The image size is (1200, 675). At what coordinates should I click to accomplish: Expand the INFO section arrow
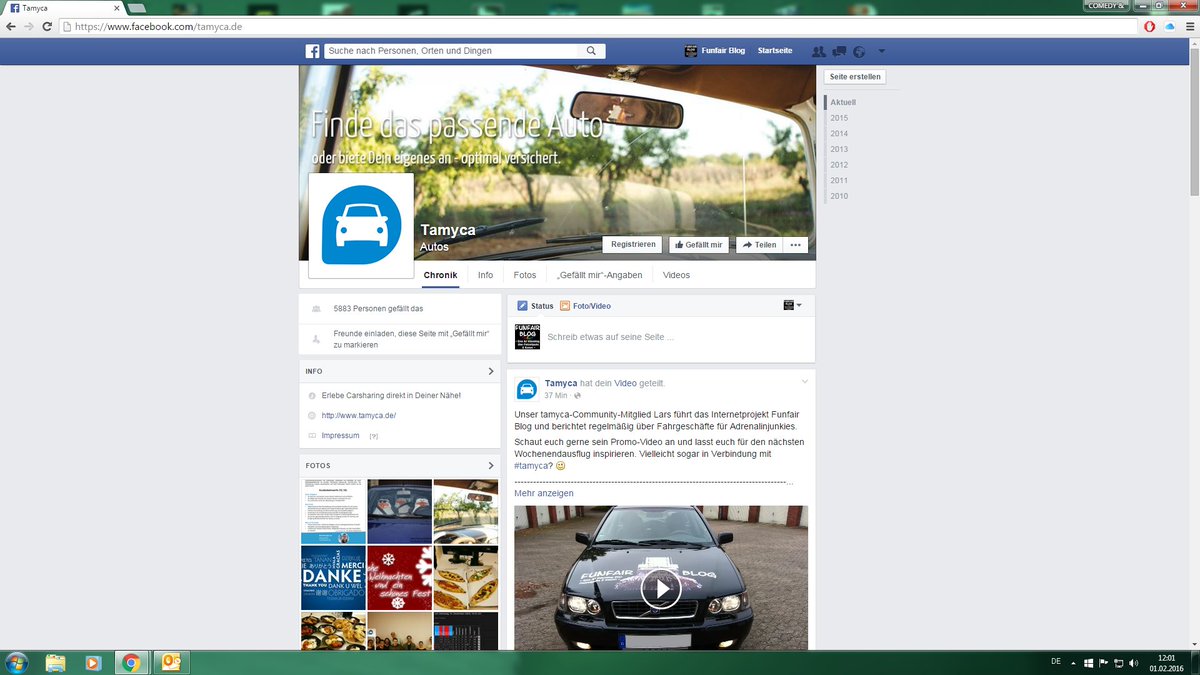click(x=491, y=371)
